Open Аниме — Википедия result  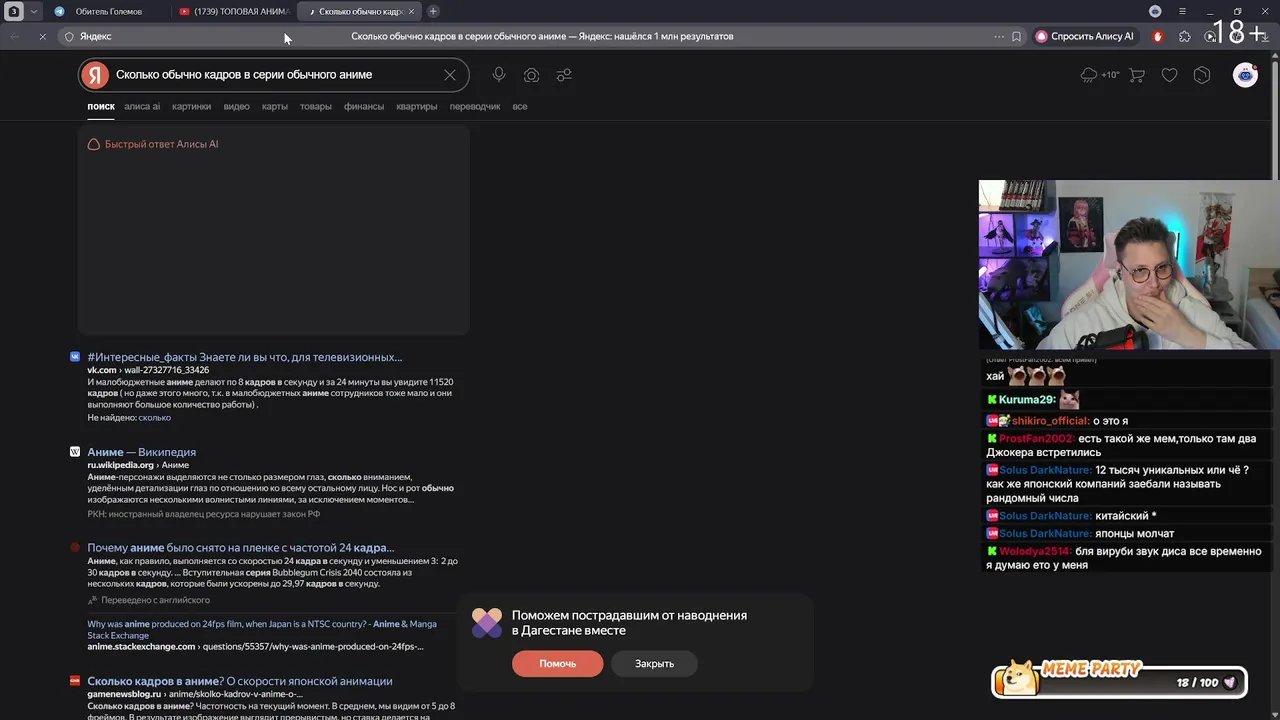tap(141, 452)
